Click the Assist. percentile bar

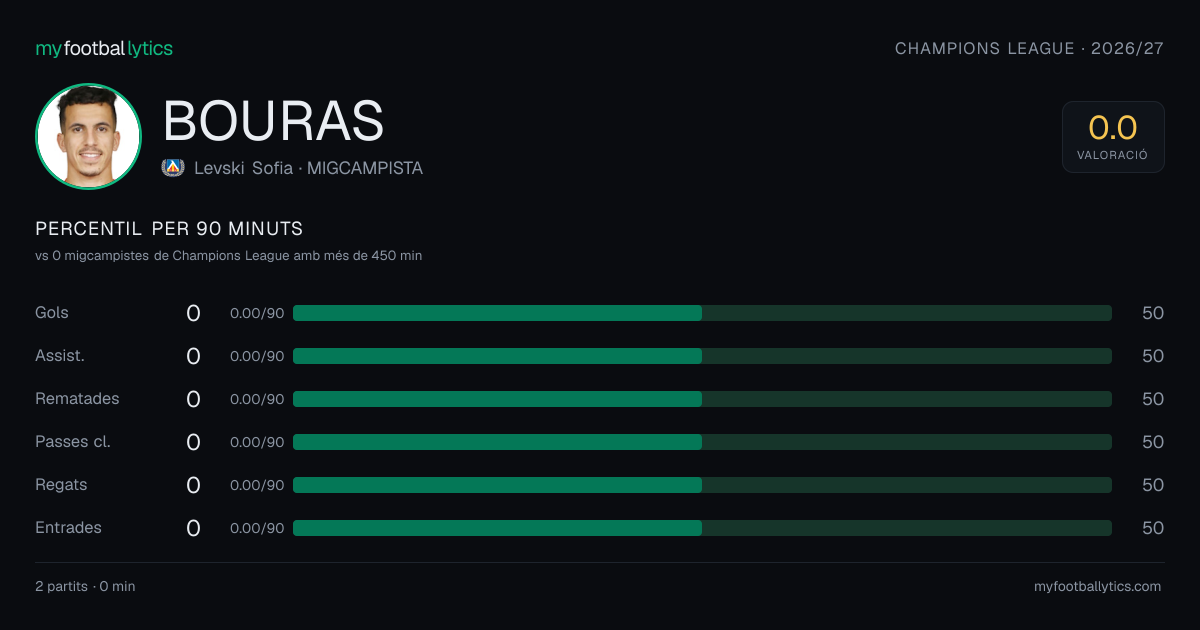point(702,356)
